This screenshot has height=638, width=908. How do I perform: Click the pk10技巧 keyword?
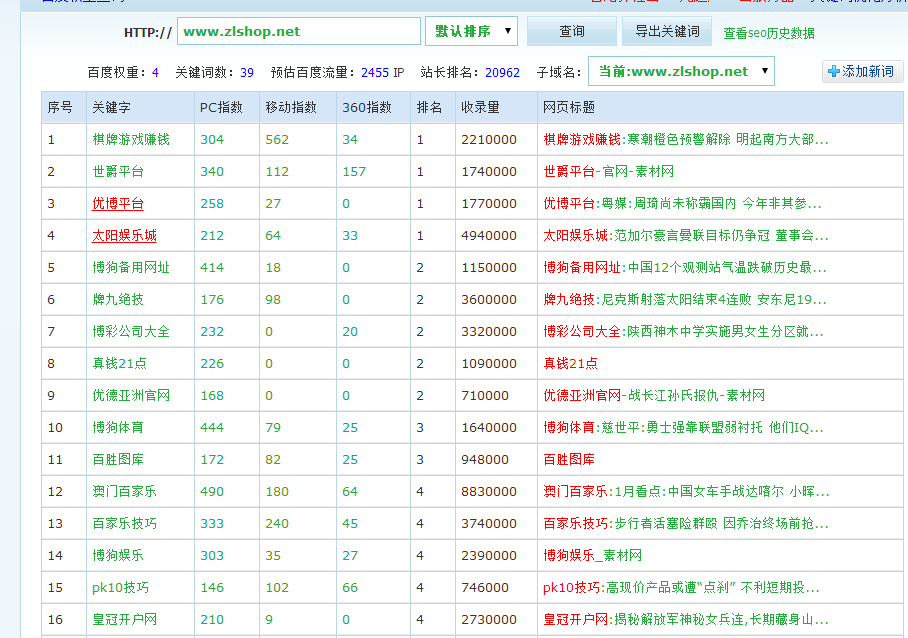(120, 588)
